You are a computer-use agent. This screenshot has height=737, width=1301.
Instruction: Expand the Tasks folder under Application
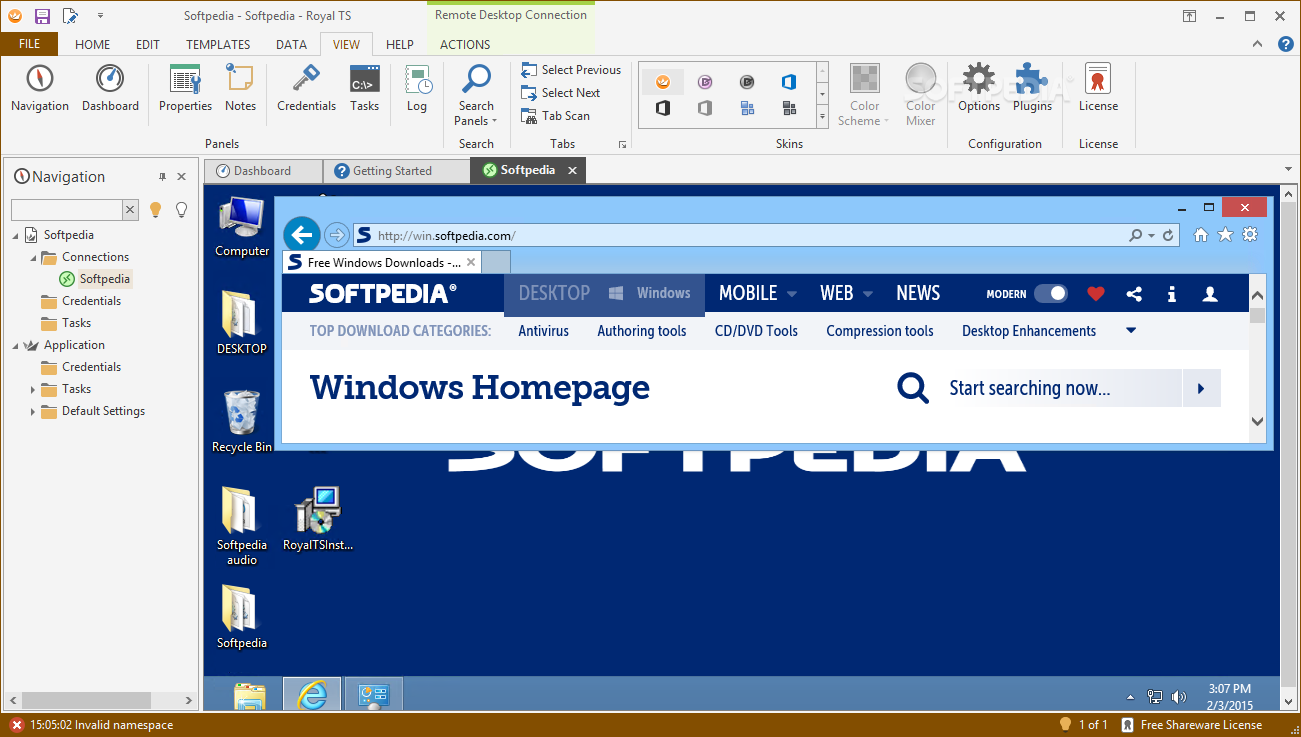(x=33, y=389)
